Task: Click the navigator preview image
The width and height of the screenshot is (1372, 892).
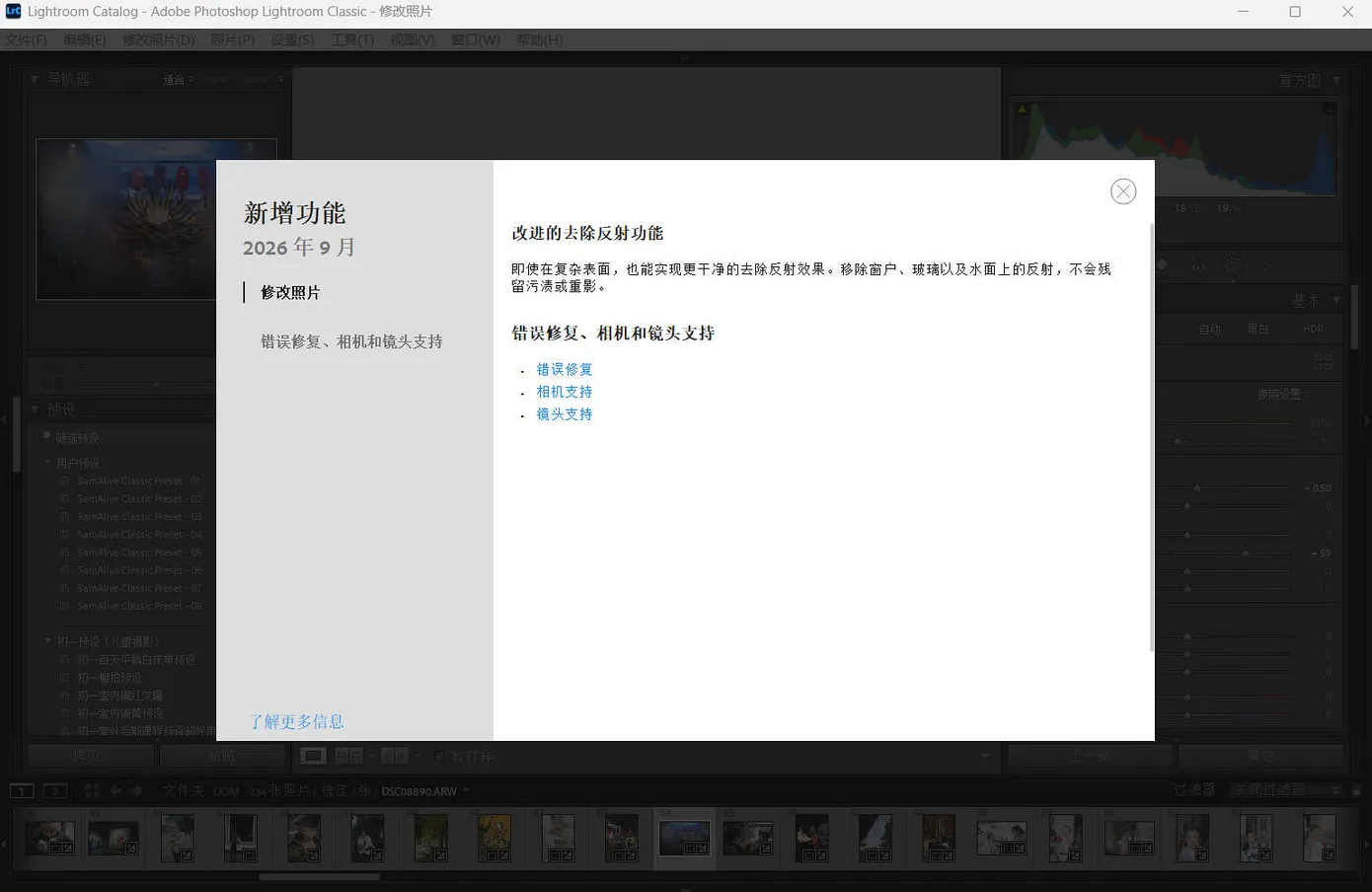Action: tap(156, 219)
